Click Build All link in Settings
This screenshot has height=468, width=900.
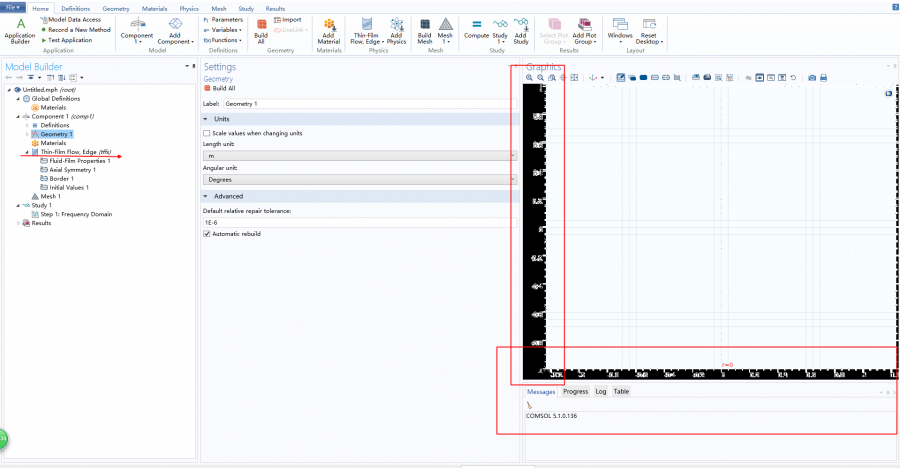[x=224, y=88]
